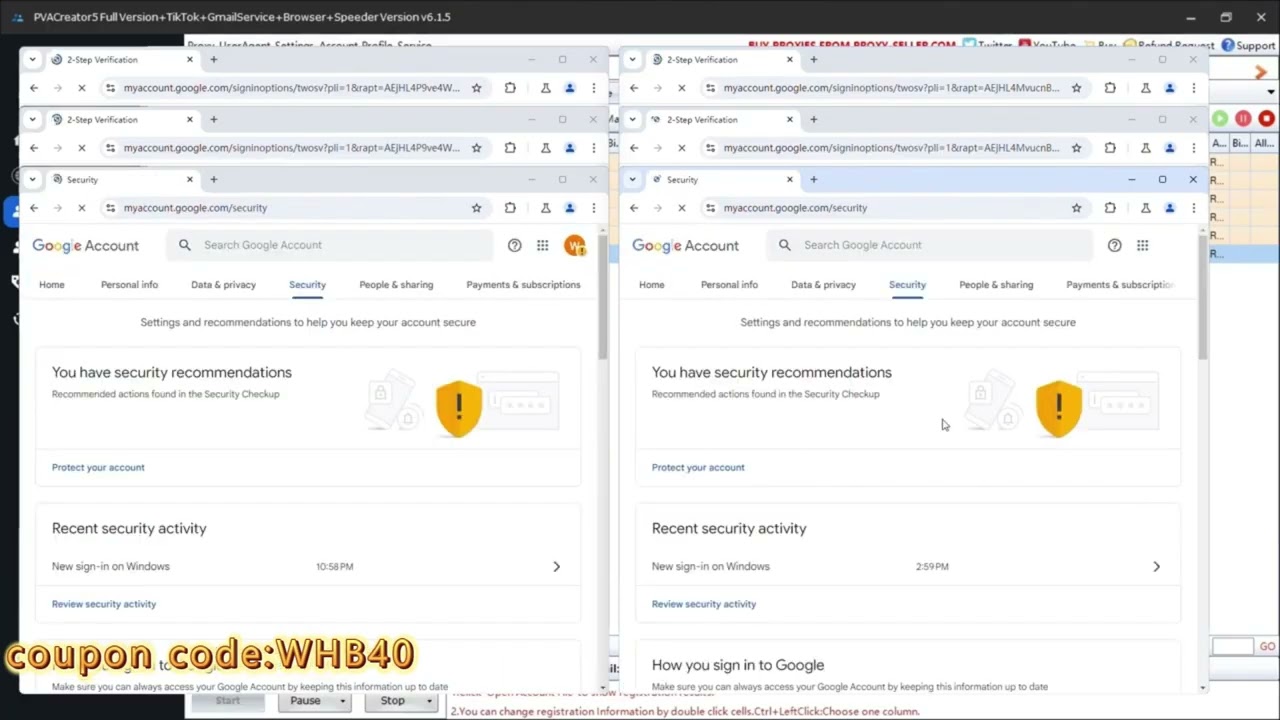Expand New sign-in on Windows 10:58 PM entry chevron
Viewport: 1280px width, 720px height.
(x=556, y=567)
